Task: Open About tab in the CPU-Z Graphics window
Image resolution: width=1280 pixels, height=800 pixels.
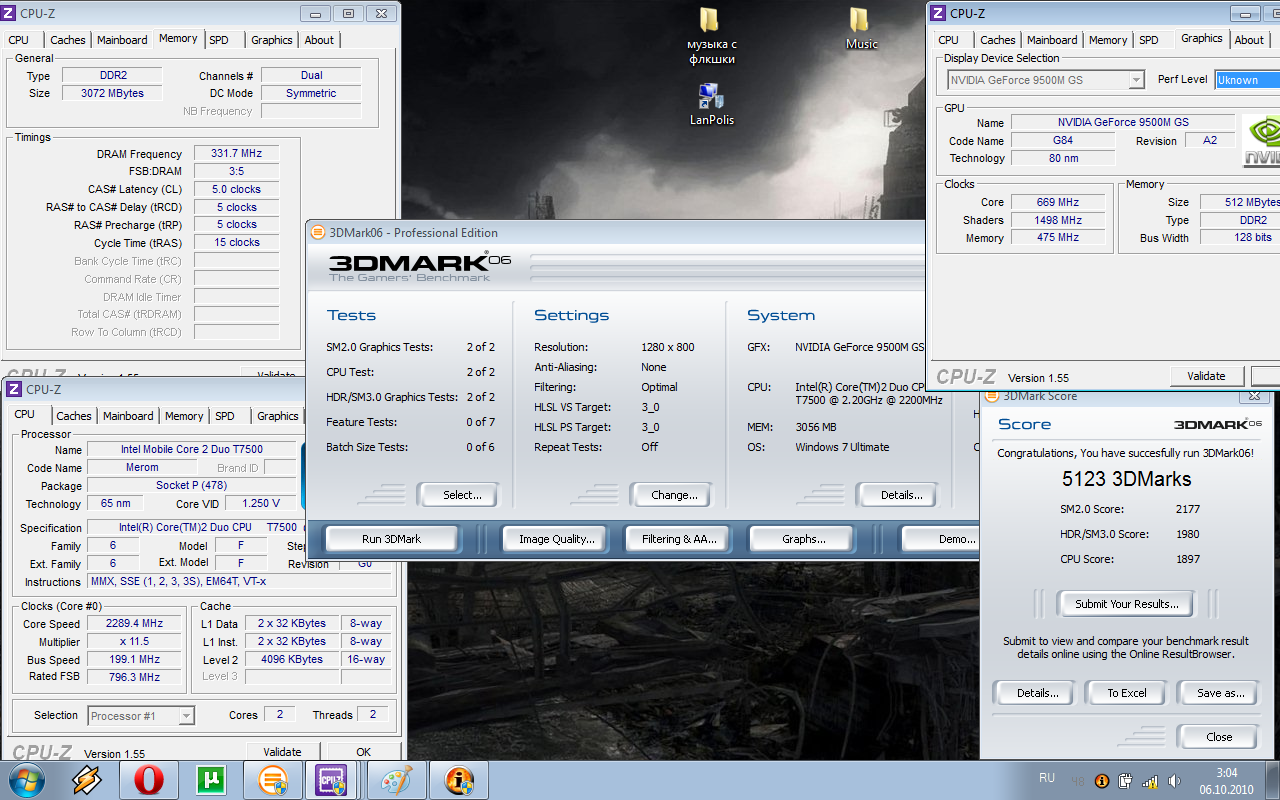Action: [x=1249, y=40]
